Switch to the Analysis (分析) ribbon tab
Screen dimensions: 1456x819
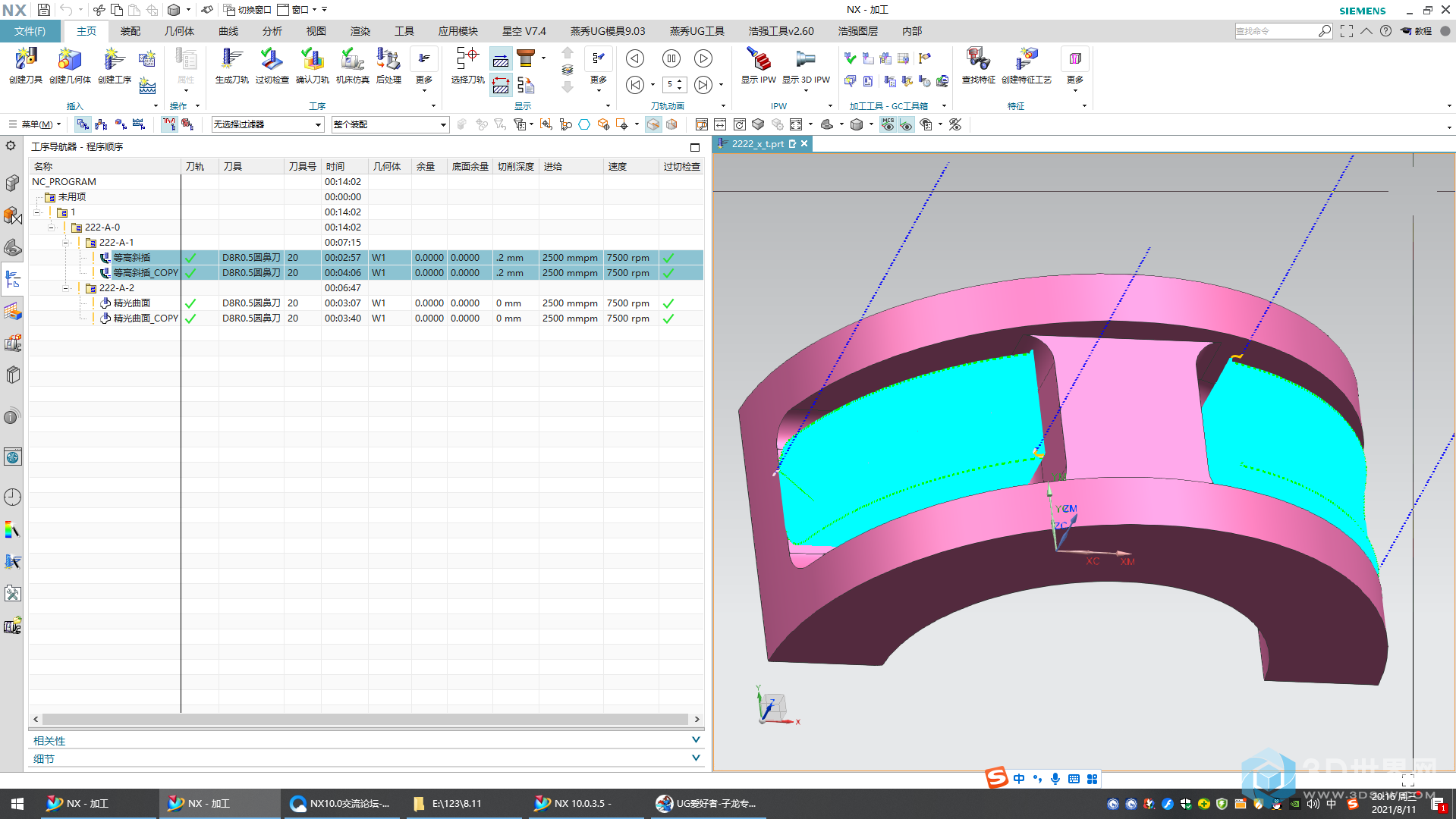[x=272, y=31]
